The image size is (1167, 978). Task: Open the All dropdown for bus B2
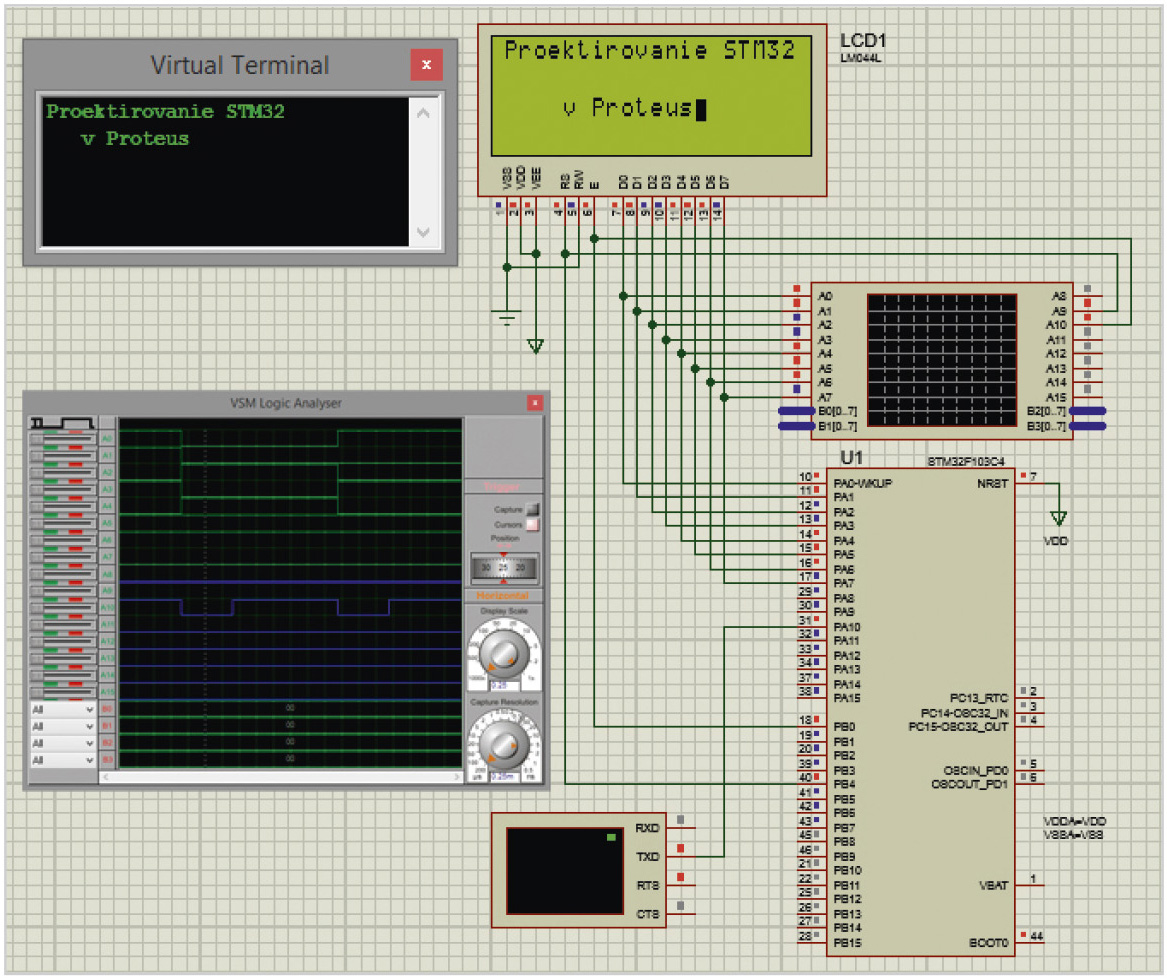point(63,744)
